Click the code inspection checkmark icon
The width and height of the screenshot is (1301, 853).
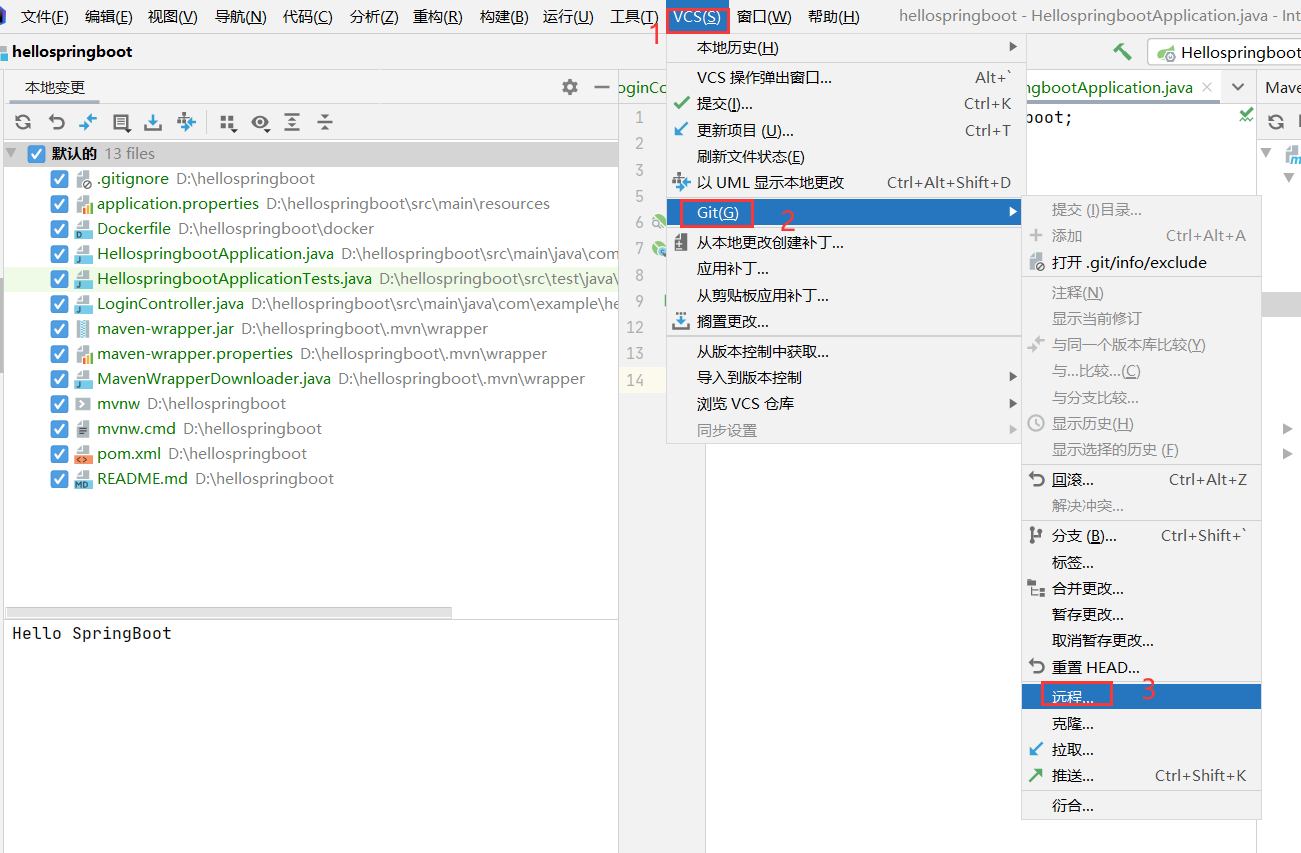click(1246, 116)
